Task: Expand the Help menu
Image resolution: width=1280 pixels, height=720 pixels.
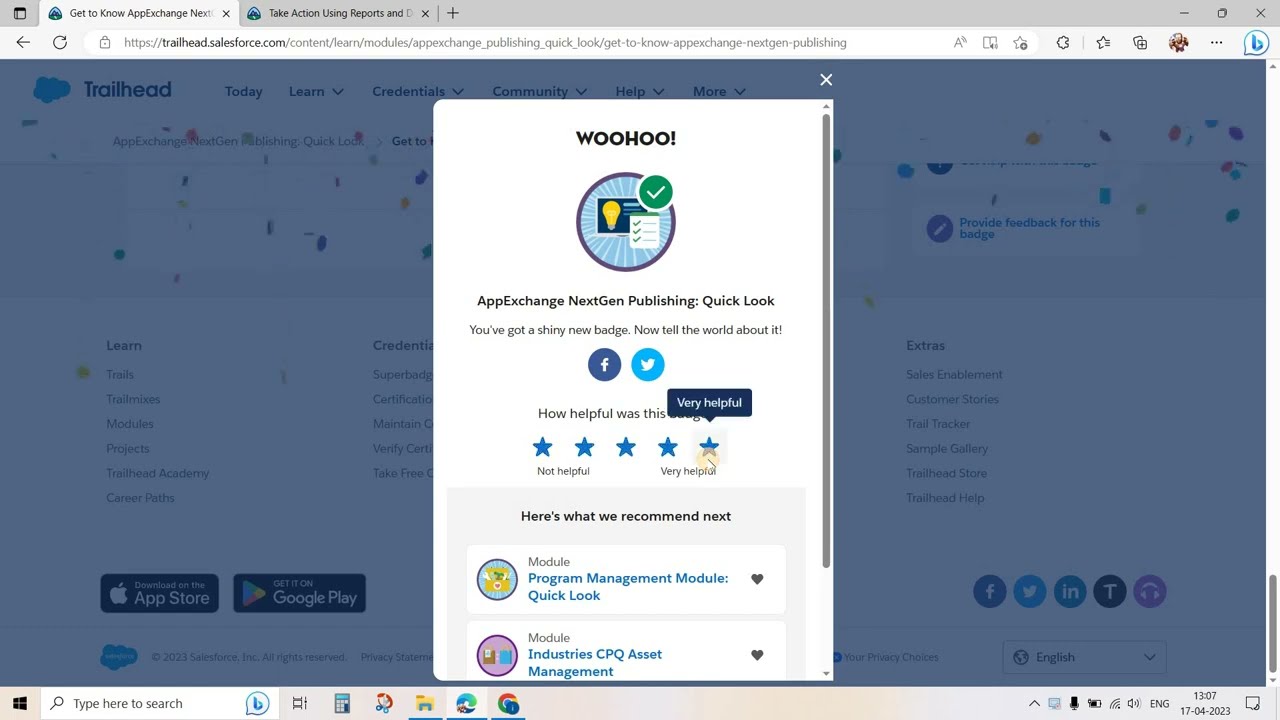Action: 640,91
